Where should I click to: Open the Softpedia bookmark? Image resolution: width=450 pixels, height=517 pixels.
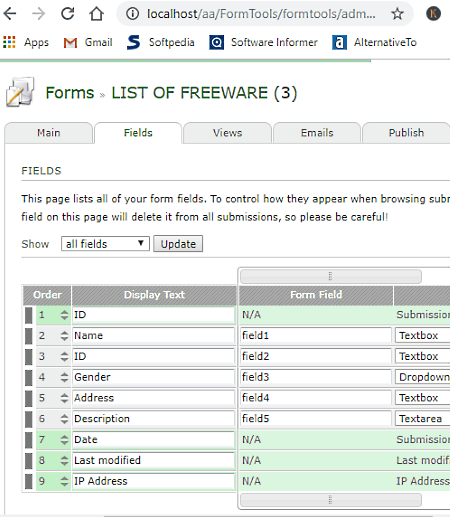(x=161, y=42)
